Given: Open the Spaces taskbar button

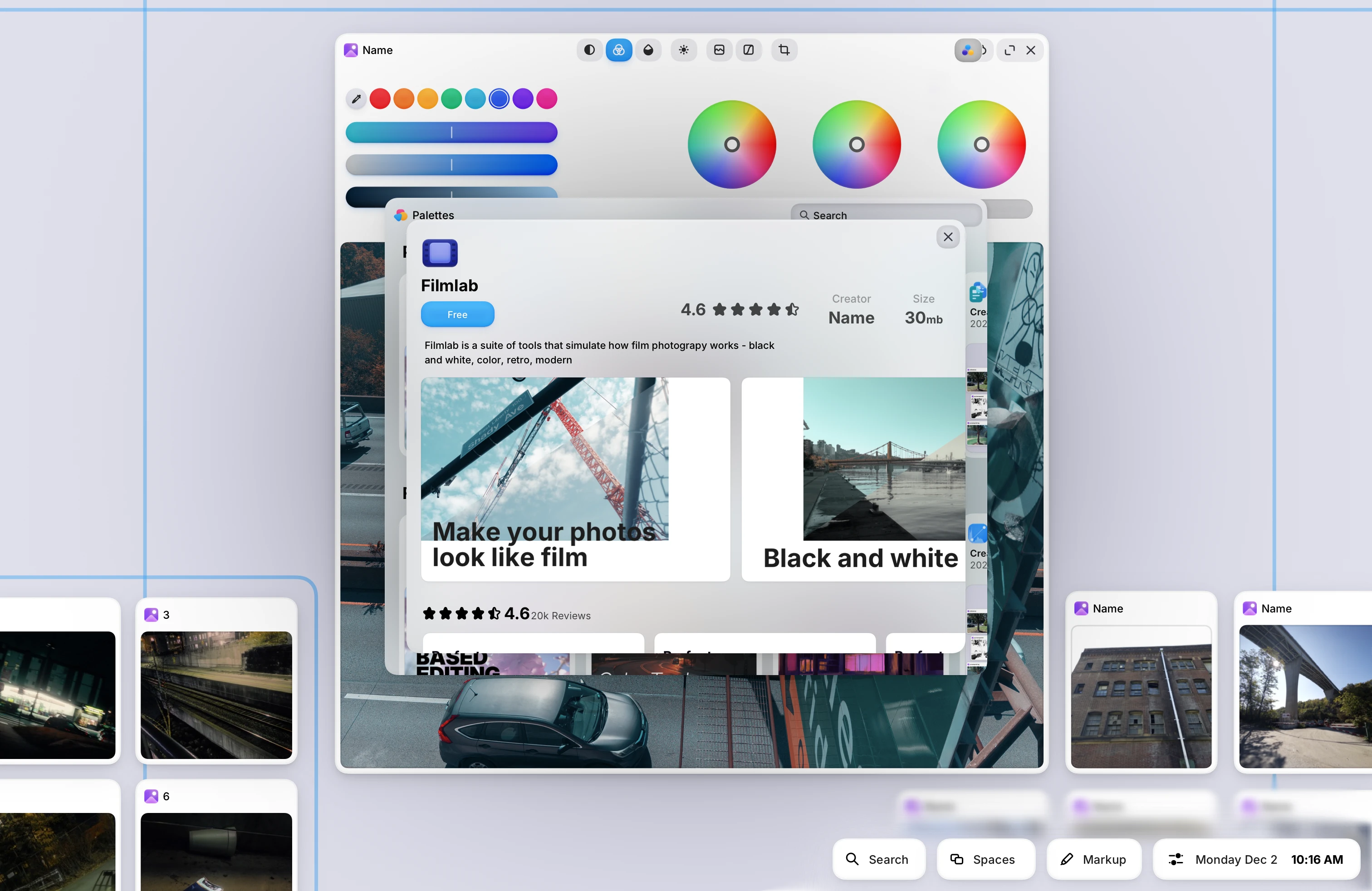Looking at the screenshot, I should [x=985, y=859].
